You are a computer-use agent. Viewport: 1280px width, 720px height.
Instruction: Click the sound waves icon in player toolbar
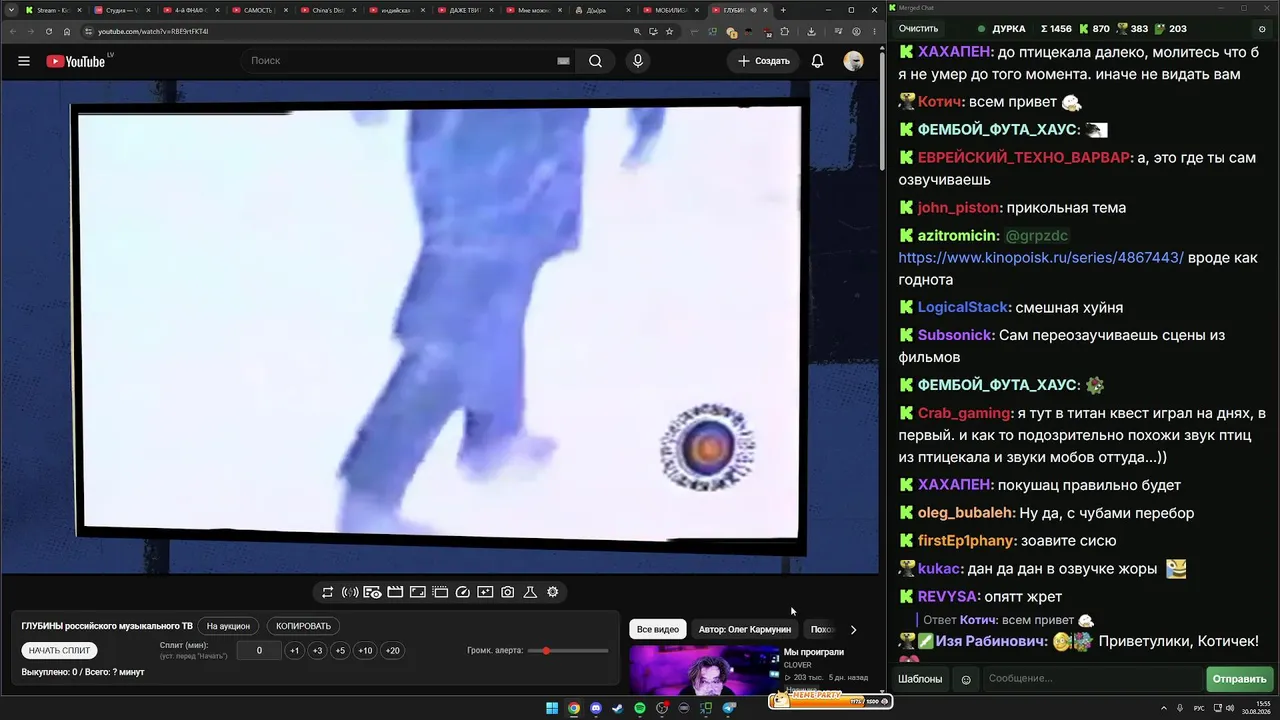point(350,592)
